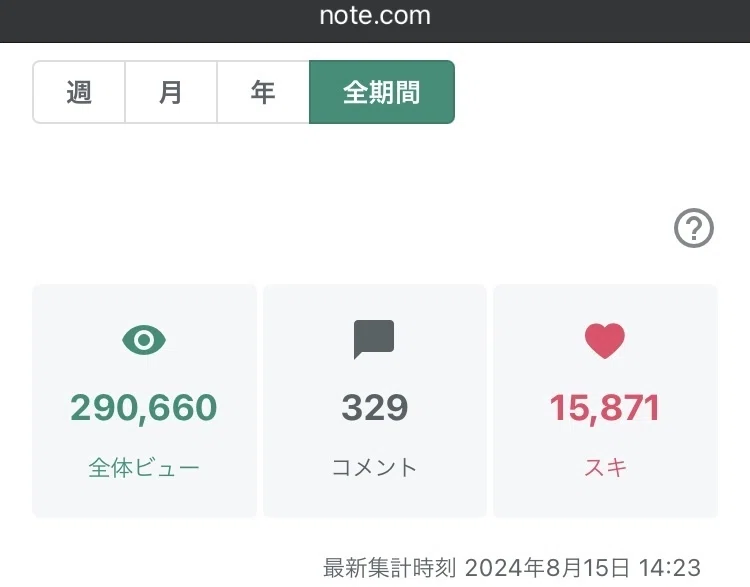Open the comments stat card
The image size is (750, 587).
pos(375,401)
